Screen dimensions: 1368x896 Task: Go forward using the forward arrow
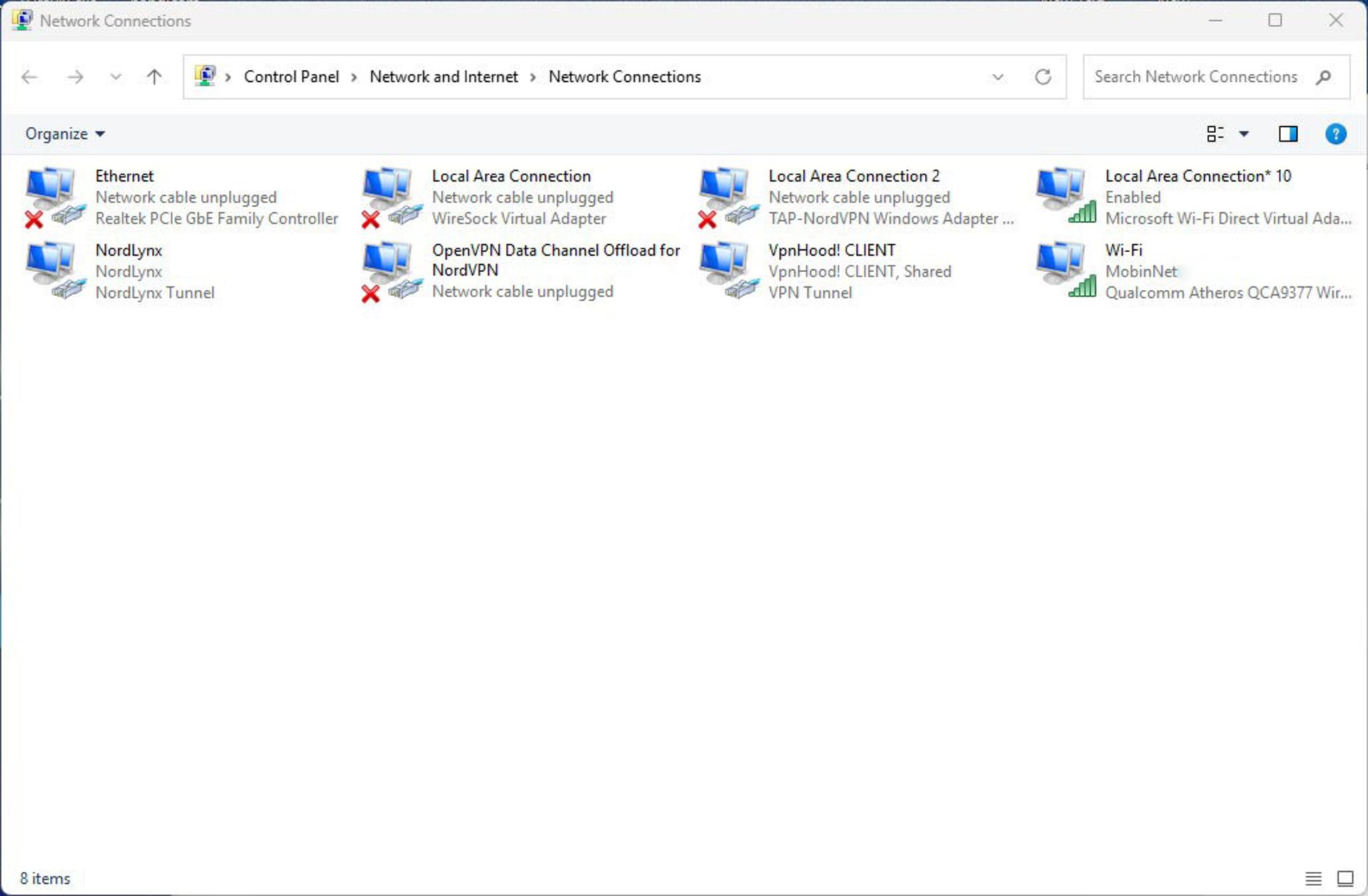75,77
